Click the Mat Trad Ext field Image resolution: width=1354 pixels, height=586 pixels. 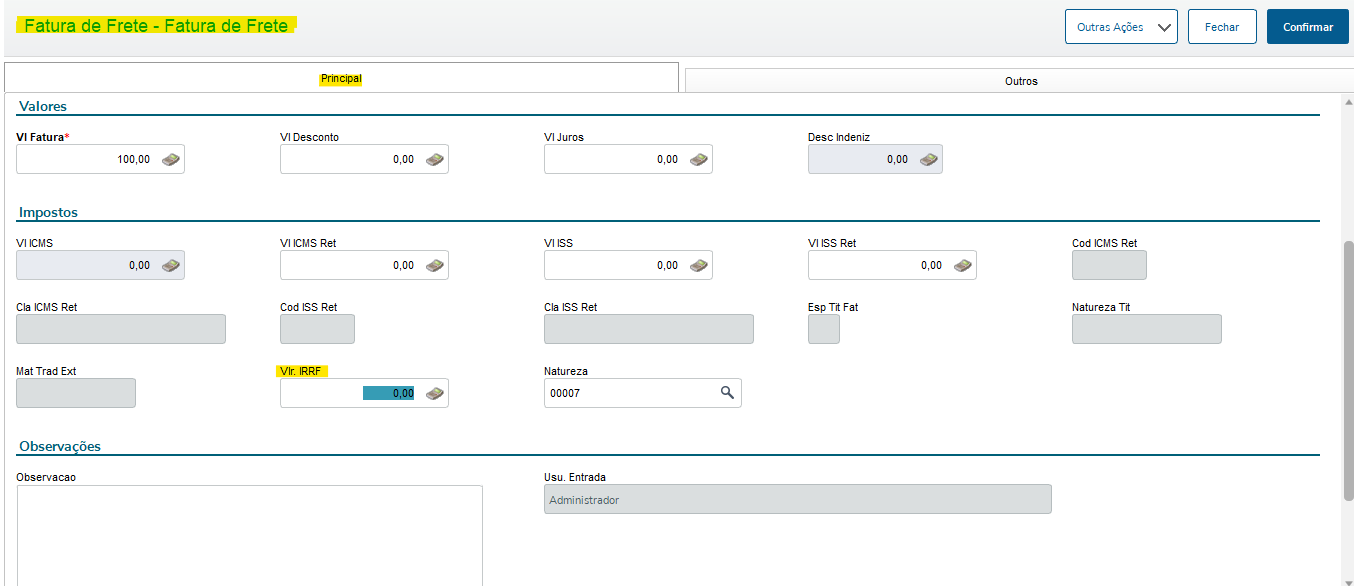pos(76,393)
